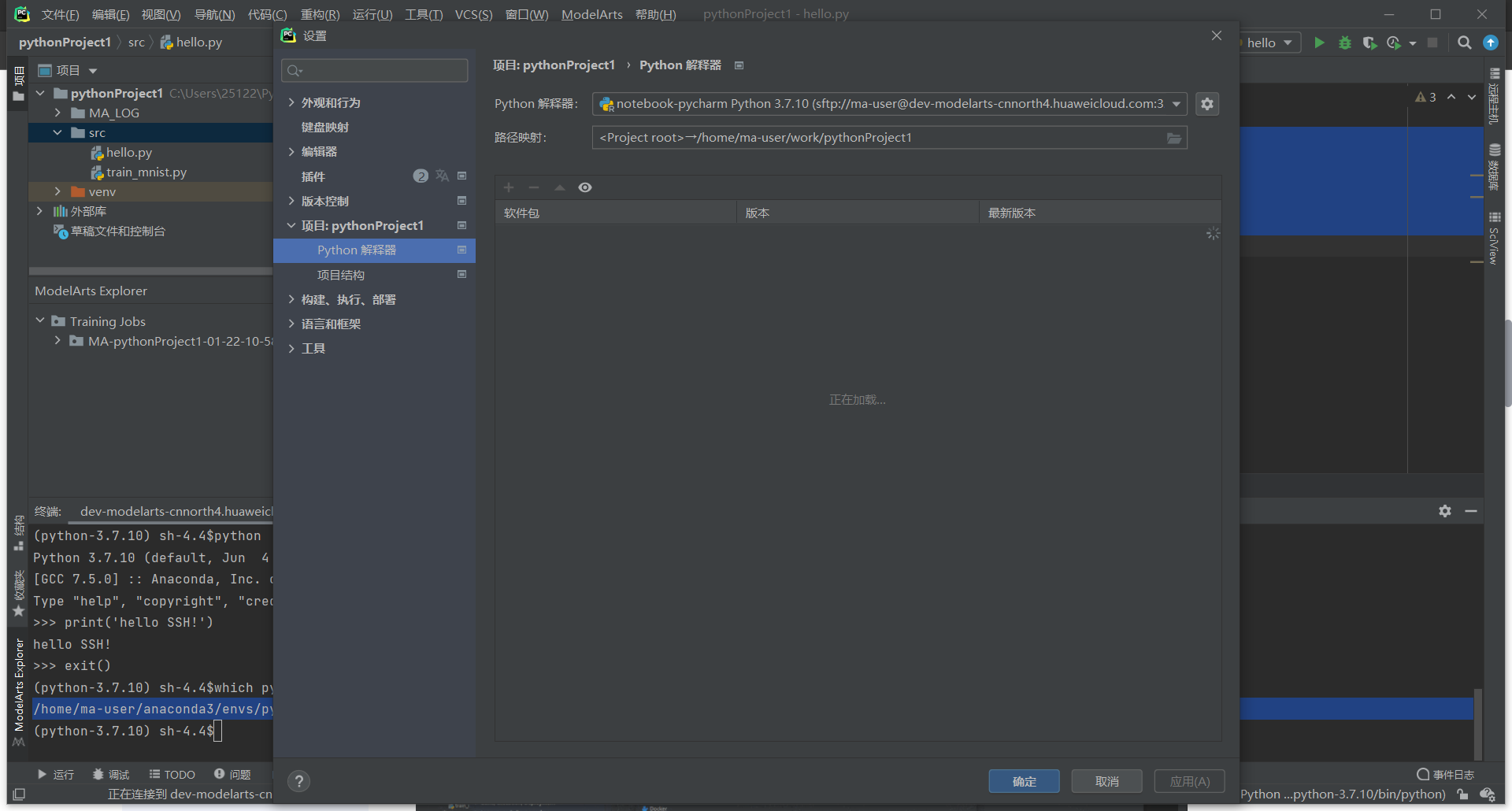
Task: Open the SciView side tool window
Action: pos(1494,239)
